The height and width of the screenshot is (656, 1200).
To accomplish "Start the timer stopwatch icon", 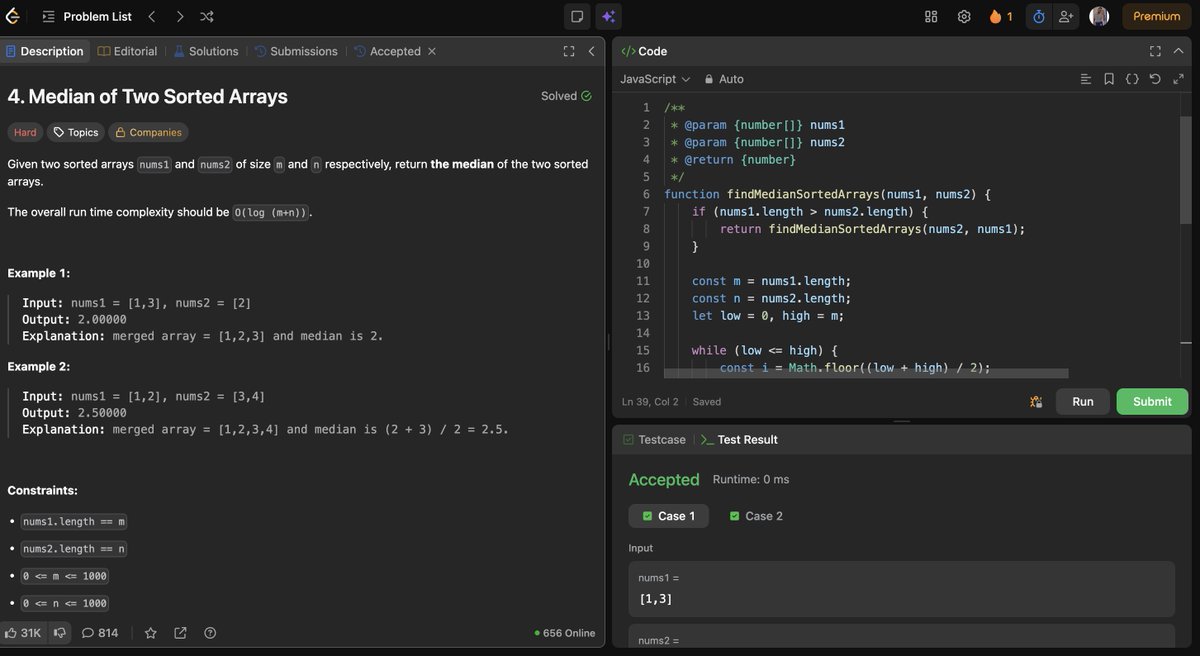I will coord(1038,16).
